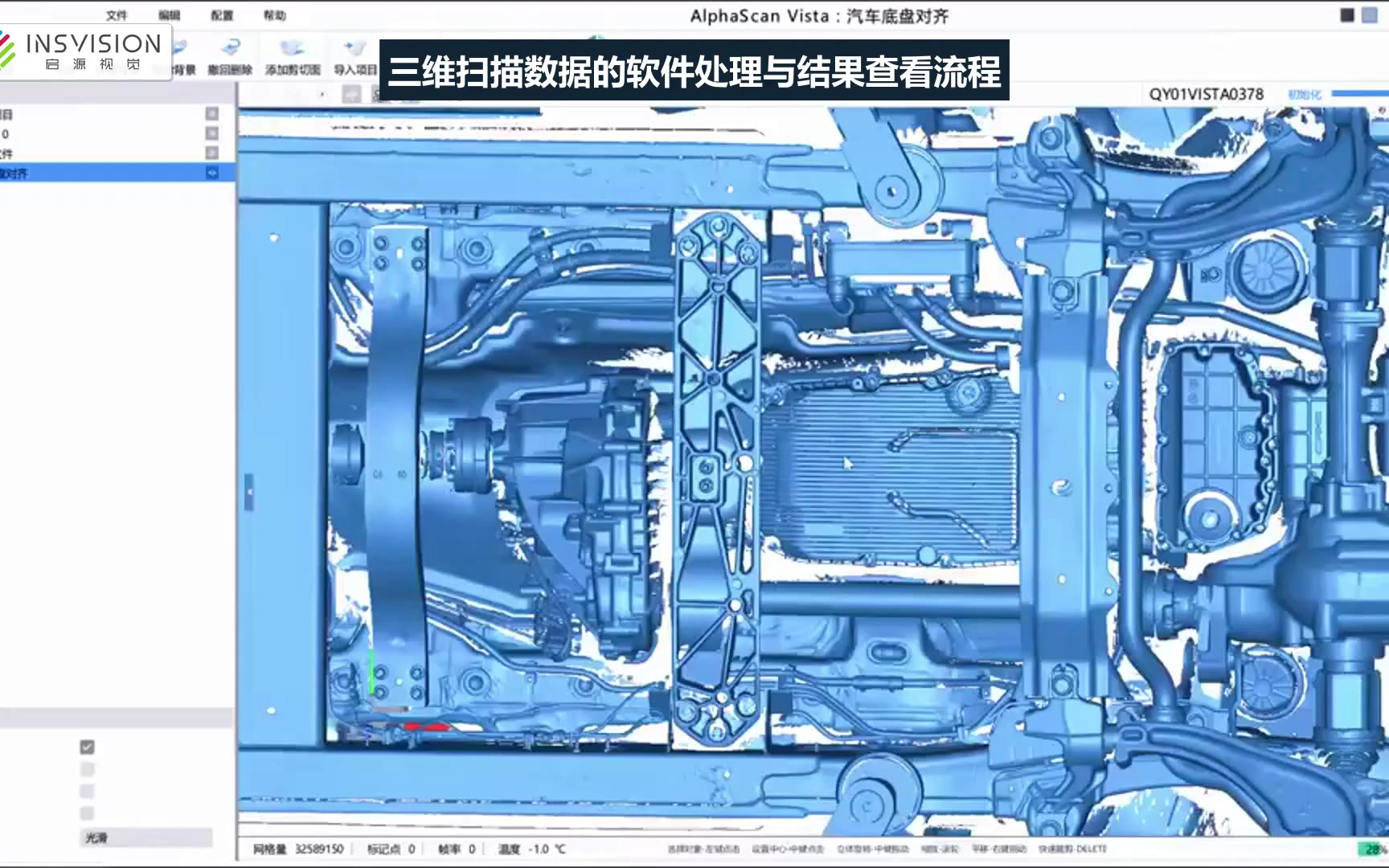Open the 编辑 menu
Screen dimensions: 1389x868
click(x=169, y=15)
